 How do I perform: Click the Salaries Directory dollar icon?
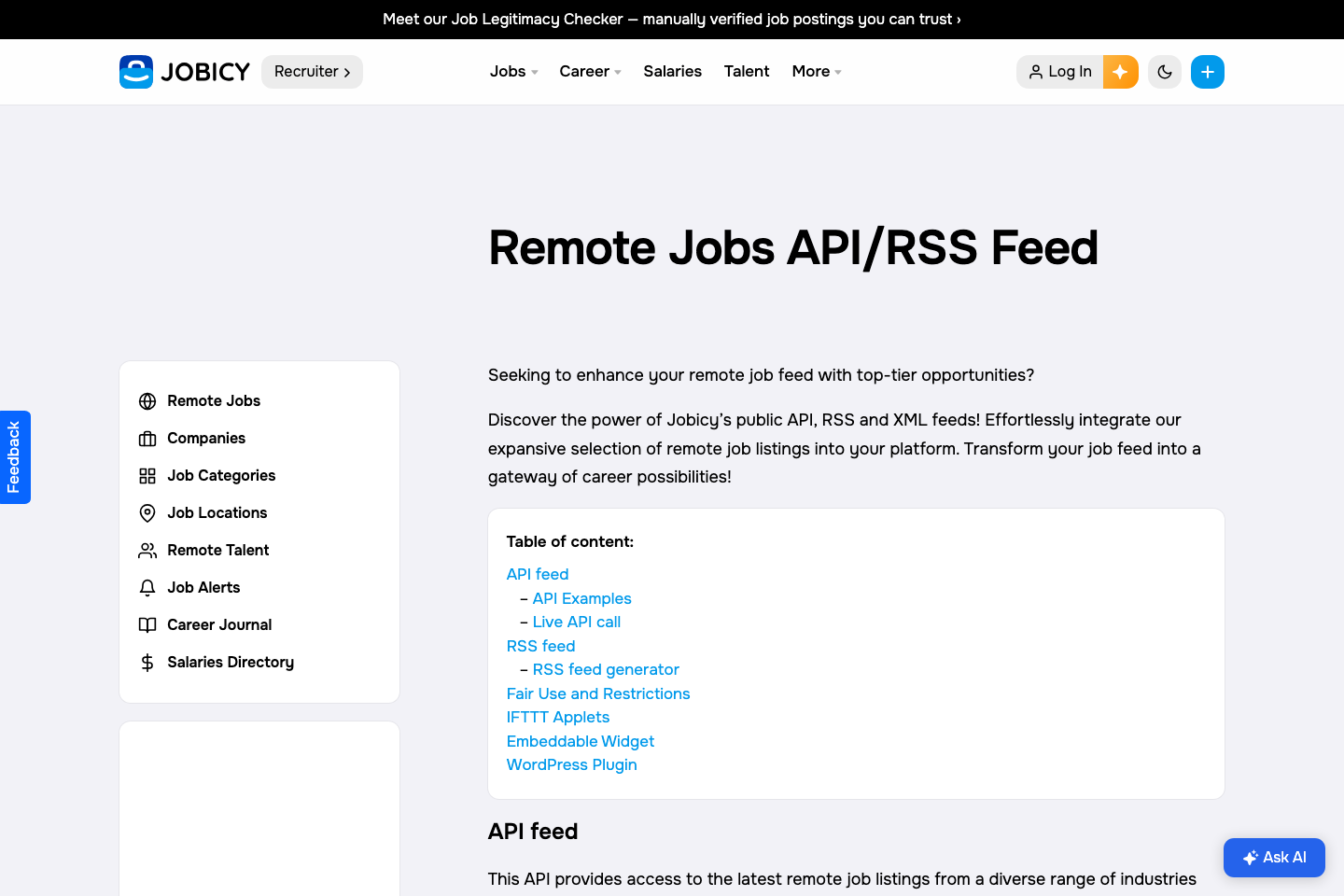point(147,662)
